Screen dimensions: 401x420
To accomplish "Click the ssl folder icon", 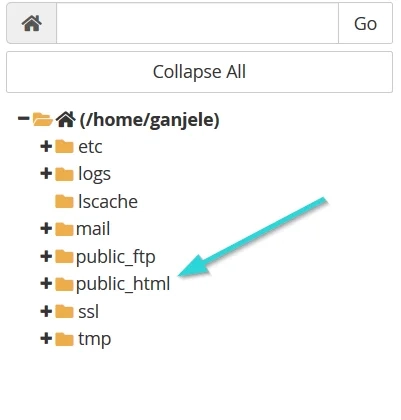I will click(x=64, y=312).
